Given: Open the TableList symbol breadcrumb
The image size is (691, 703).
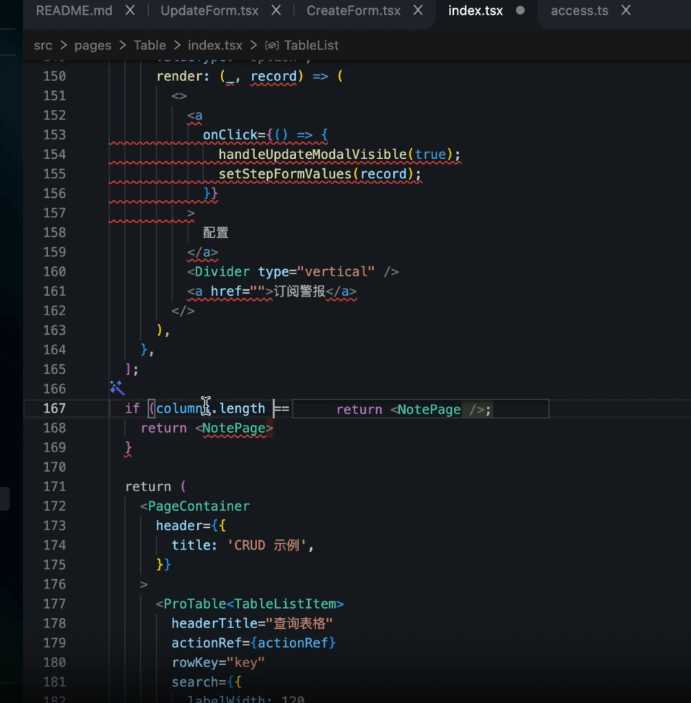Looking at the screenshot, I should [311, 45].
